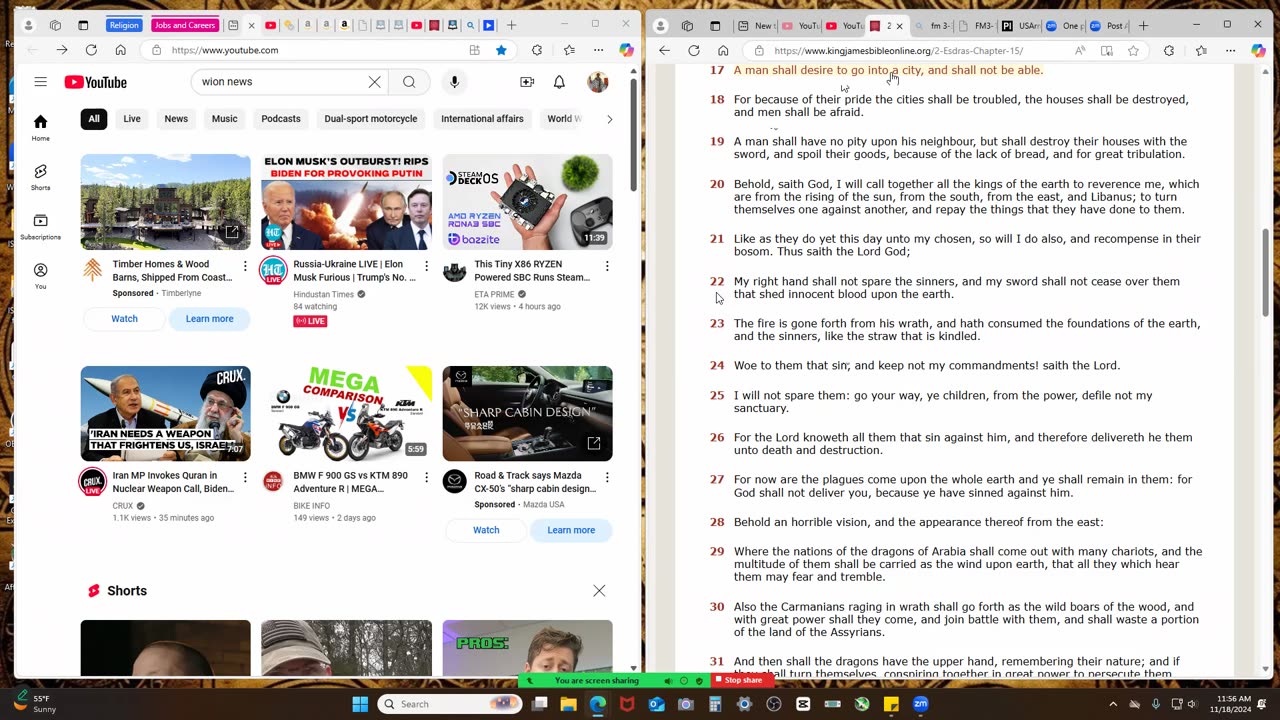Switch to the USArmy tab in Bible window
The height and width of the screenshot is (720, 1280).
1021,25
